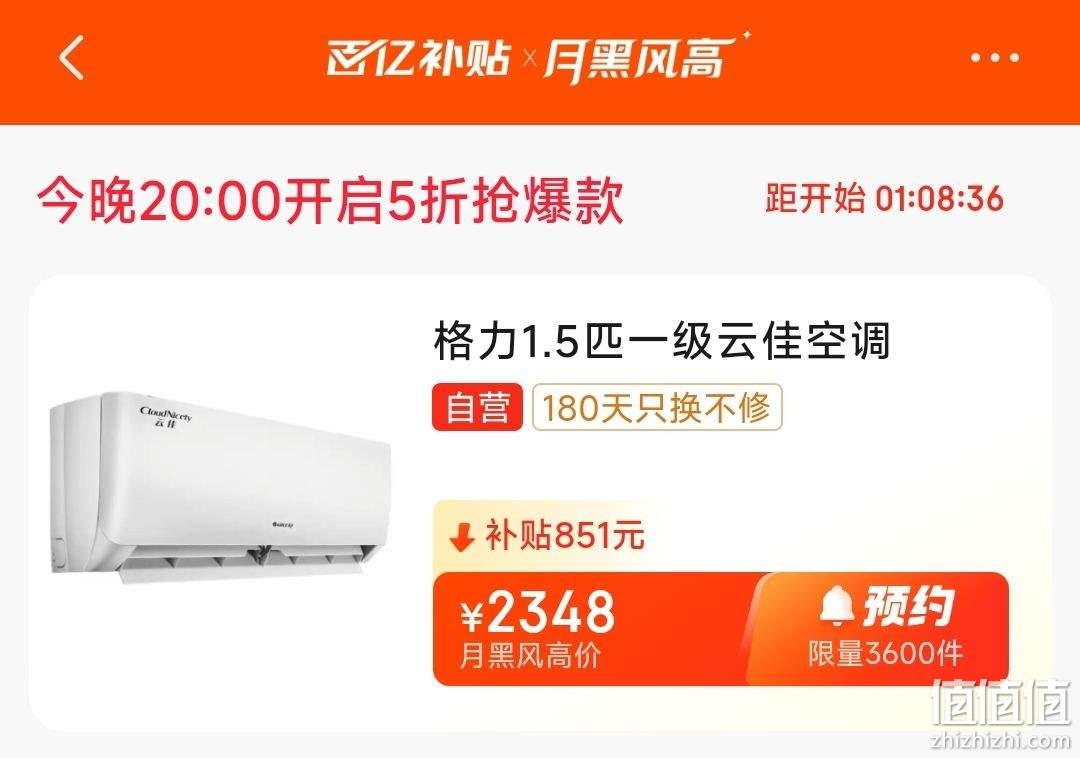Tap the 限量3600件 limited quantity text
The width and height of the screenshot is (1080, 758).
click(885, 653)
